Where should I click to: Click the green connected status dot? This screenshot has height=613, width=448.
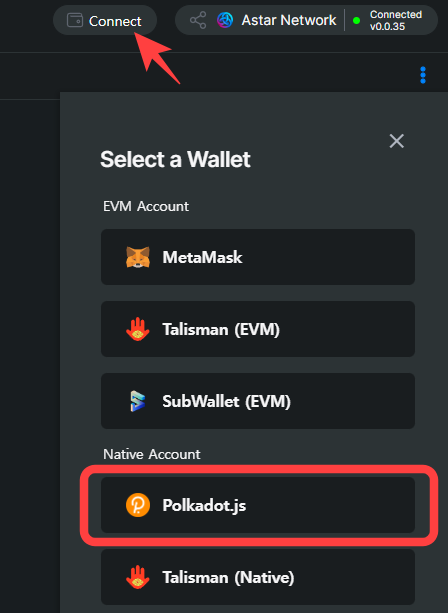(x=356, y=21)
